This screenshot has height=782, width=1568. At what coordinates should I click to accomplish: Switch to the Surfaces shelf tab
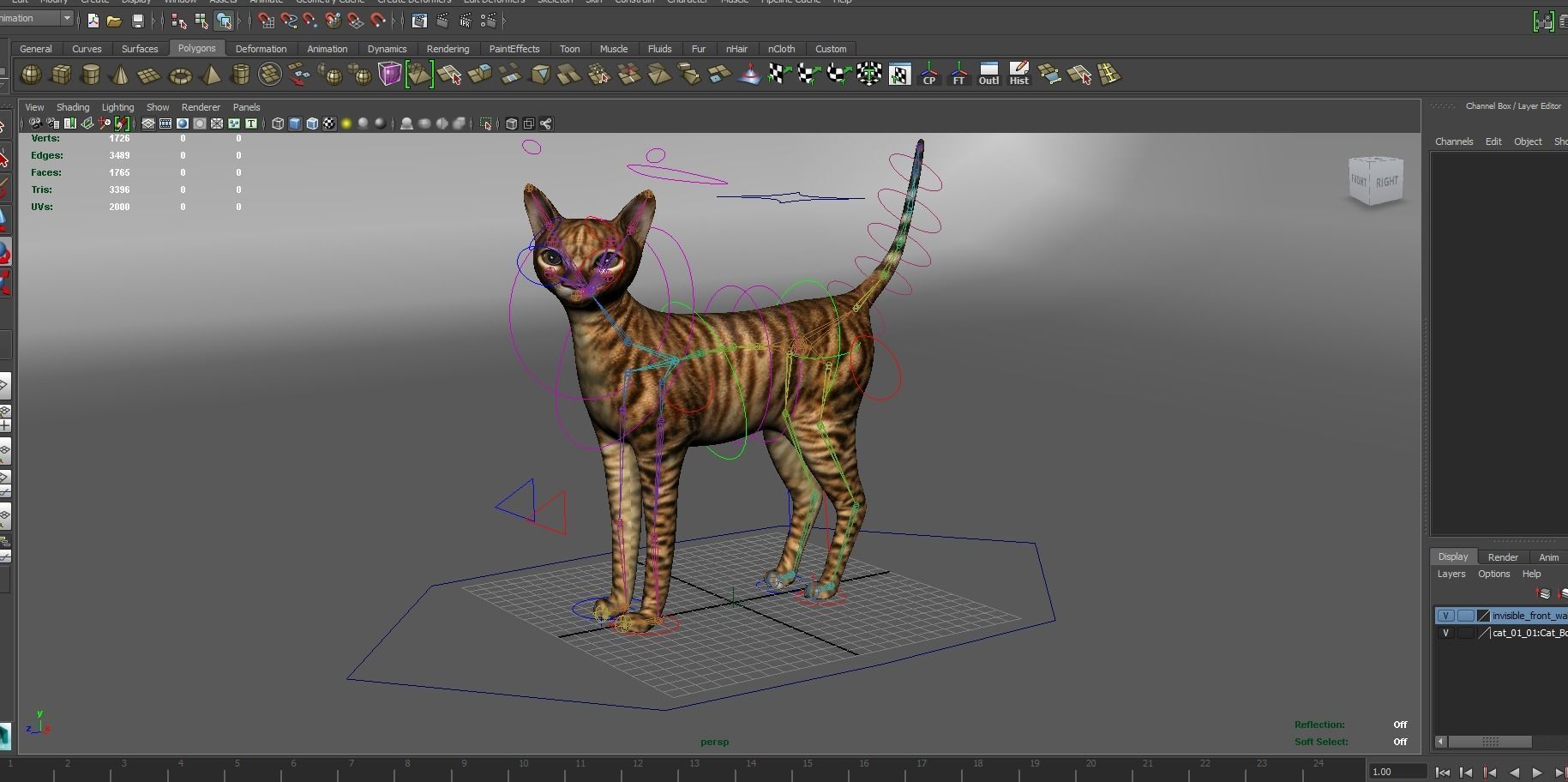click(140, 49)
